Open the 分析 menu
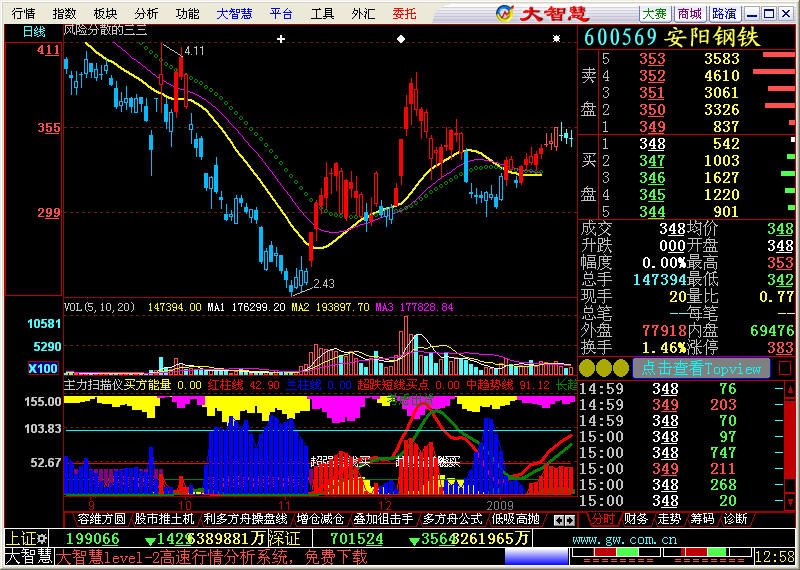The image size is (800, 570). tap(146, 13)
